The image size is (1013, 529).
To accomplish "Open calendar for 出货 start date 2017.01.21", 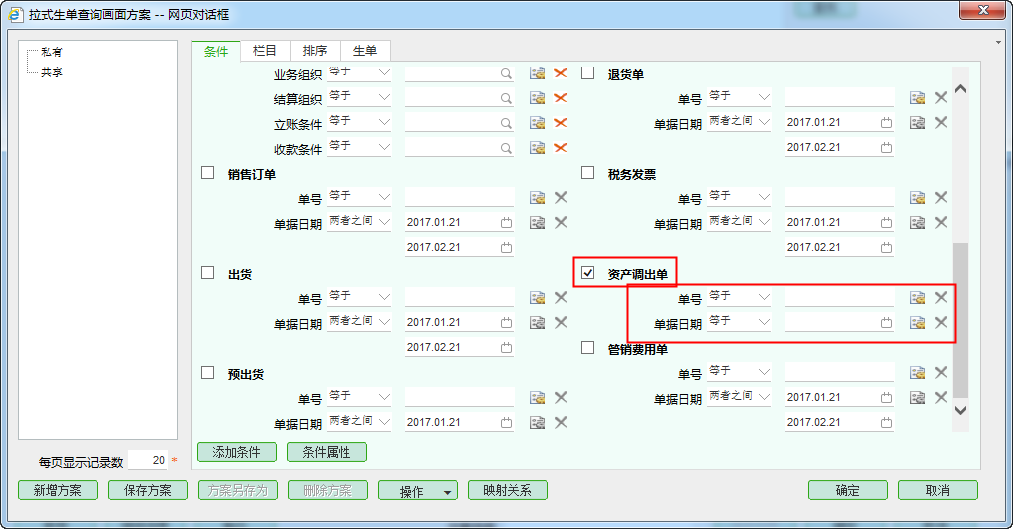I will tap(506, 323).
